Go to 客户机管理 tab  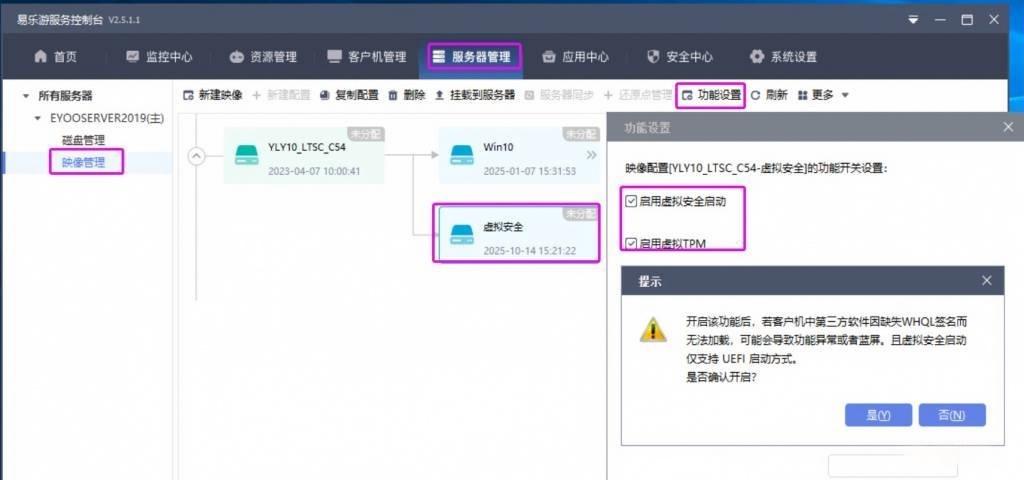(366, 57)
